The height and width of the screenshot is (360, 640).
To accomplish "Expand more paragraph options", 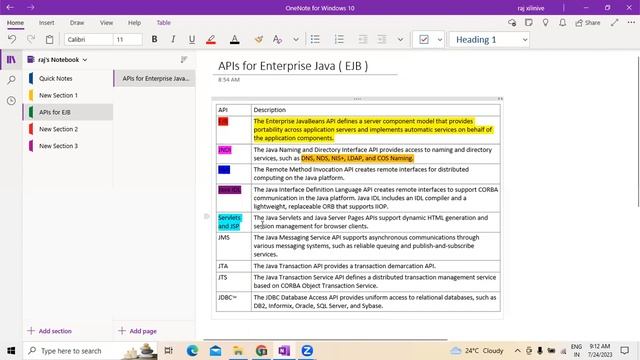I will click(400, 40).
